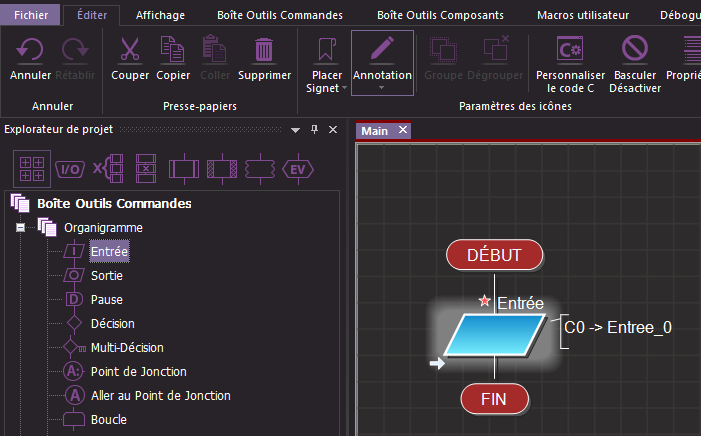Click the Couper scissors icon
The height and width of the screenshot is (436, 701).
pos(130,50)
